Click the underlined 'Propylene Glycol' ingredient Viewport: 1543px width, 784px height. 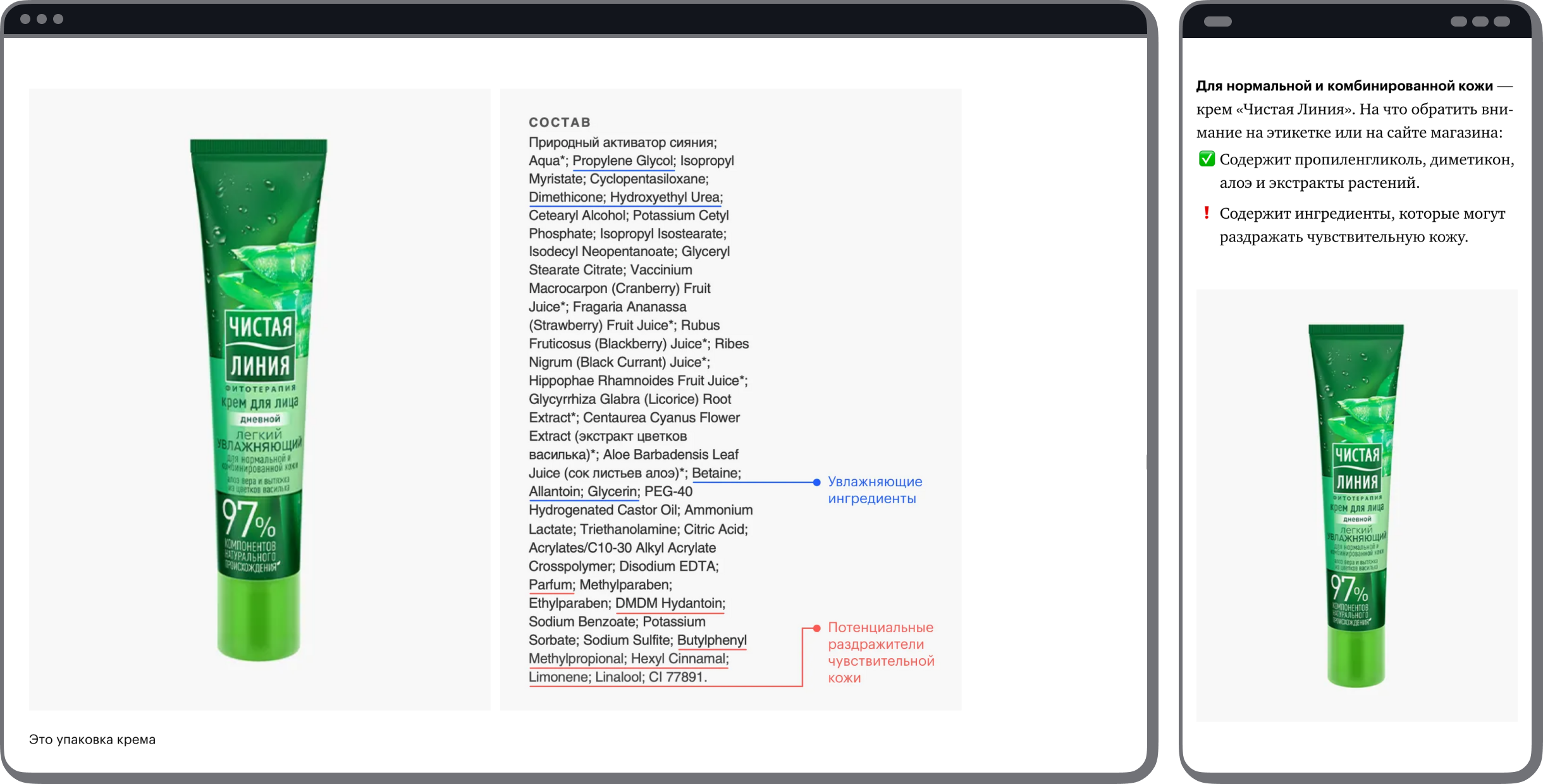623,161
